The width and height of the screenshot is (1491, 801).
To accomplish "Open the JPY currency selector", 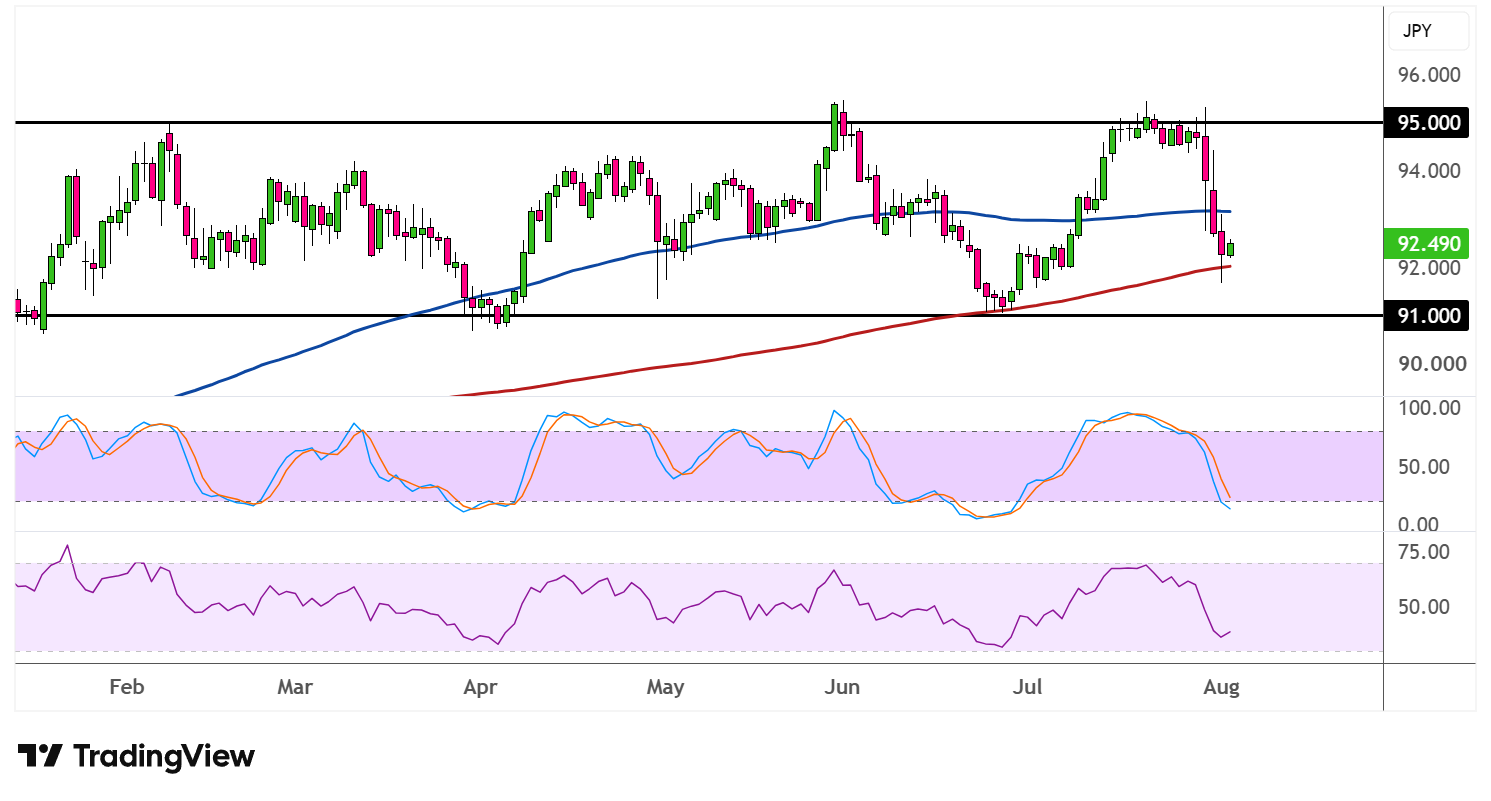I will coord(1429,31).
